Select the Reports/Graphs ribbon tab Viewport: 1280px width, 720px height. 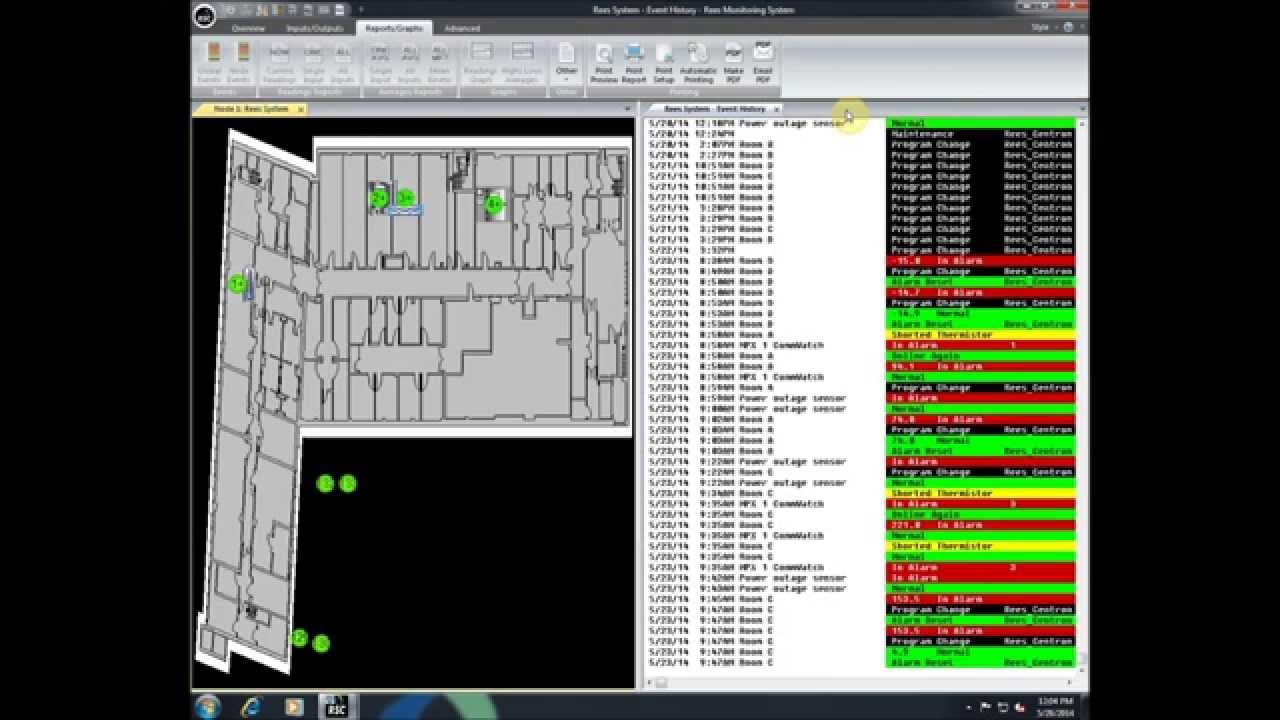(x=394, y=28)
